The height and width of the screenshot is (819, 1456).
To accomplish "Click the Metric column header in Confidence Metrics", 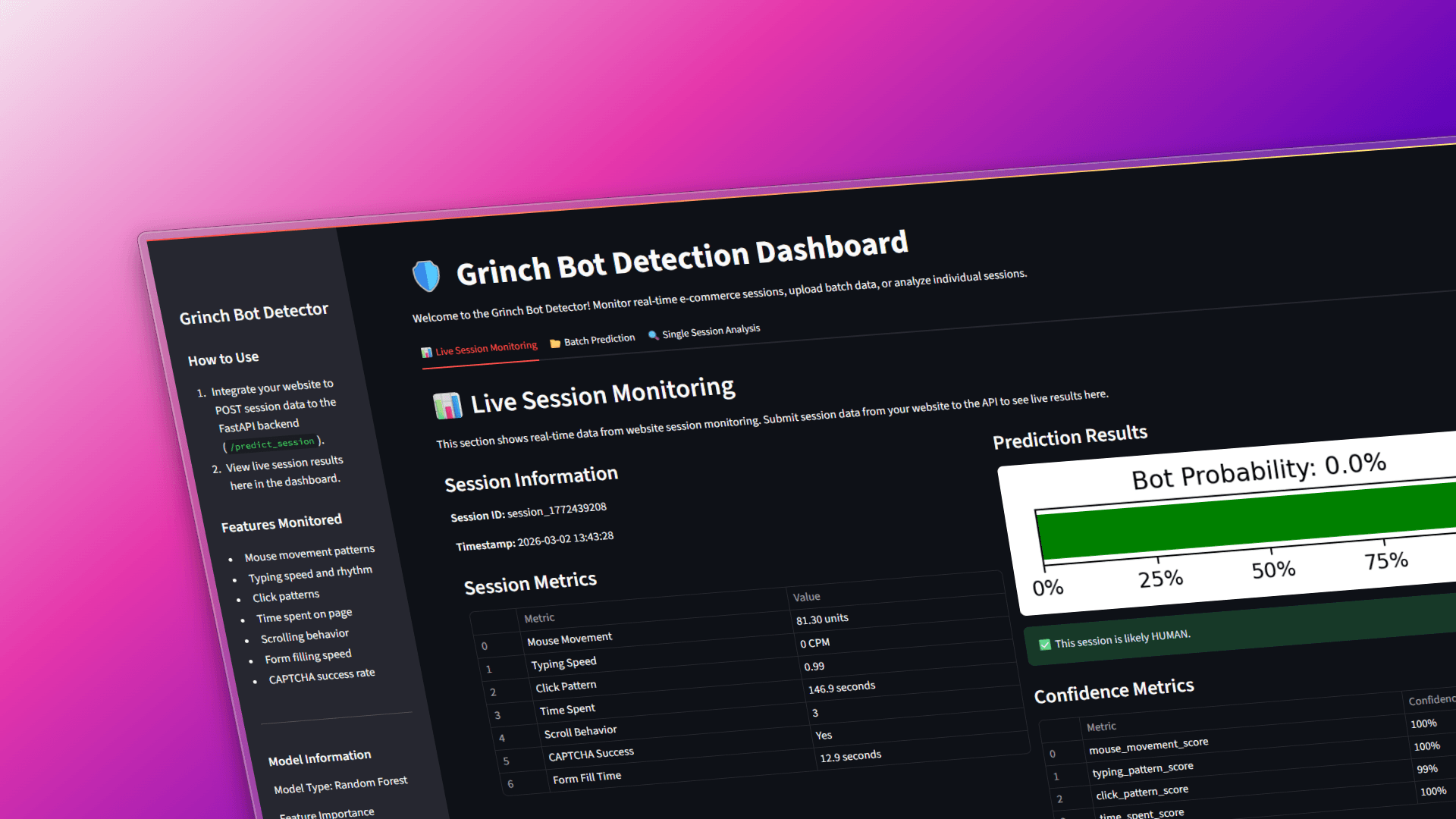I will click(1101, 726).
